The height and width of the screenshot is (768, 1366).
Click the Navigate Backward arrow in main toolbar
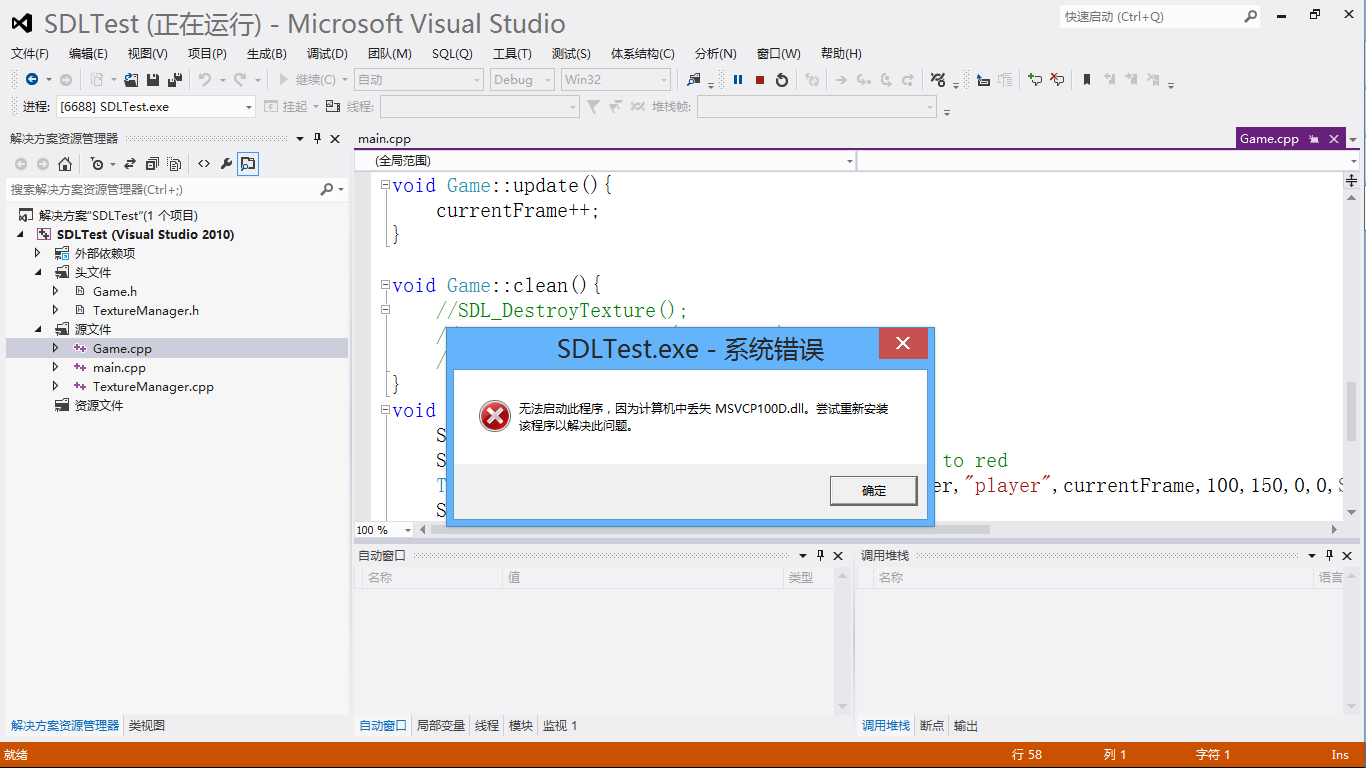tap(32, 80)
